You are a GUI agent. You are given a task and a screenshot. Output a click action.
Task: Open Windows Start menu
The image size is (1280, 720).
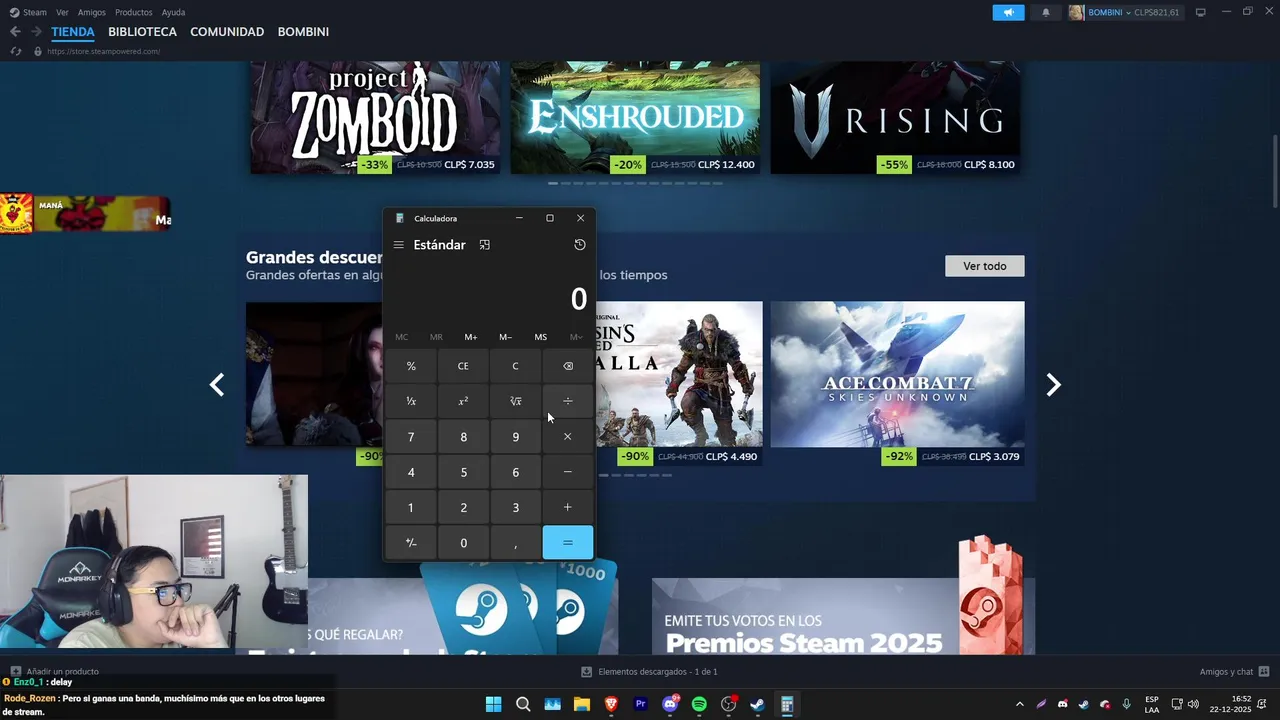click(494, 704)
